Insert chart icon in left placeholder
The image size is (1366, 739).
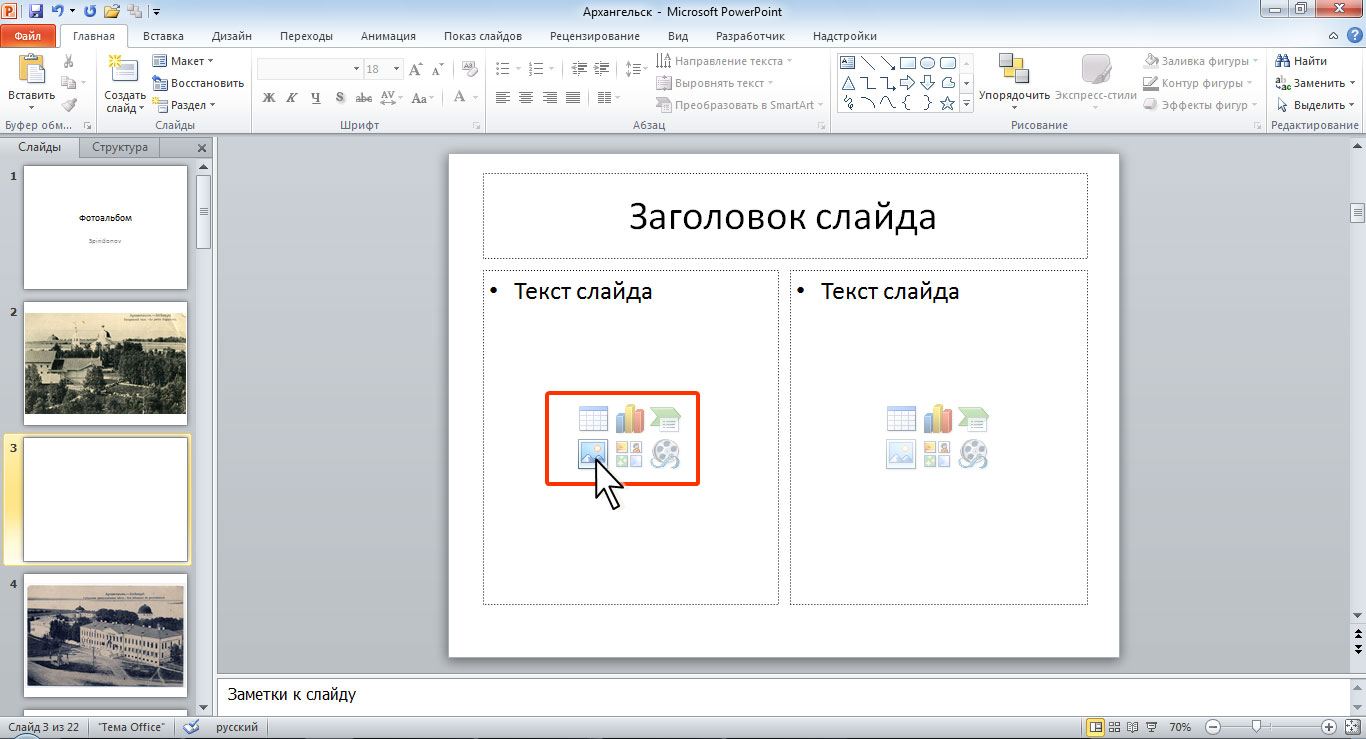[629, 418]
